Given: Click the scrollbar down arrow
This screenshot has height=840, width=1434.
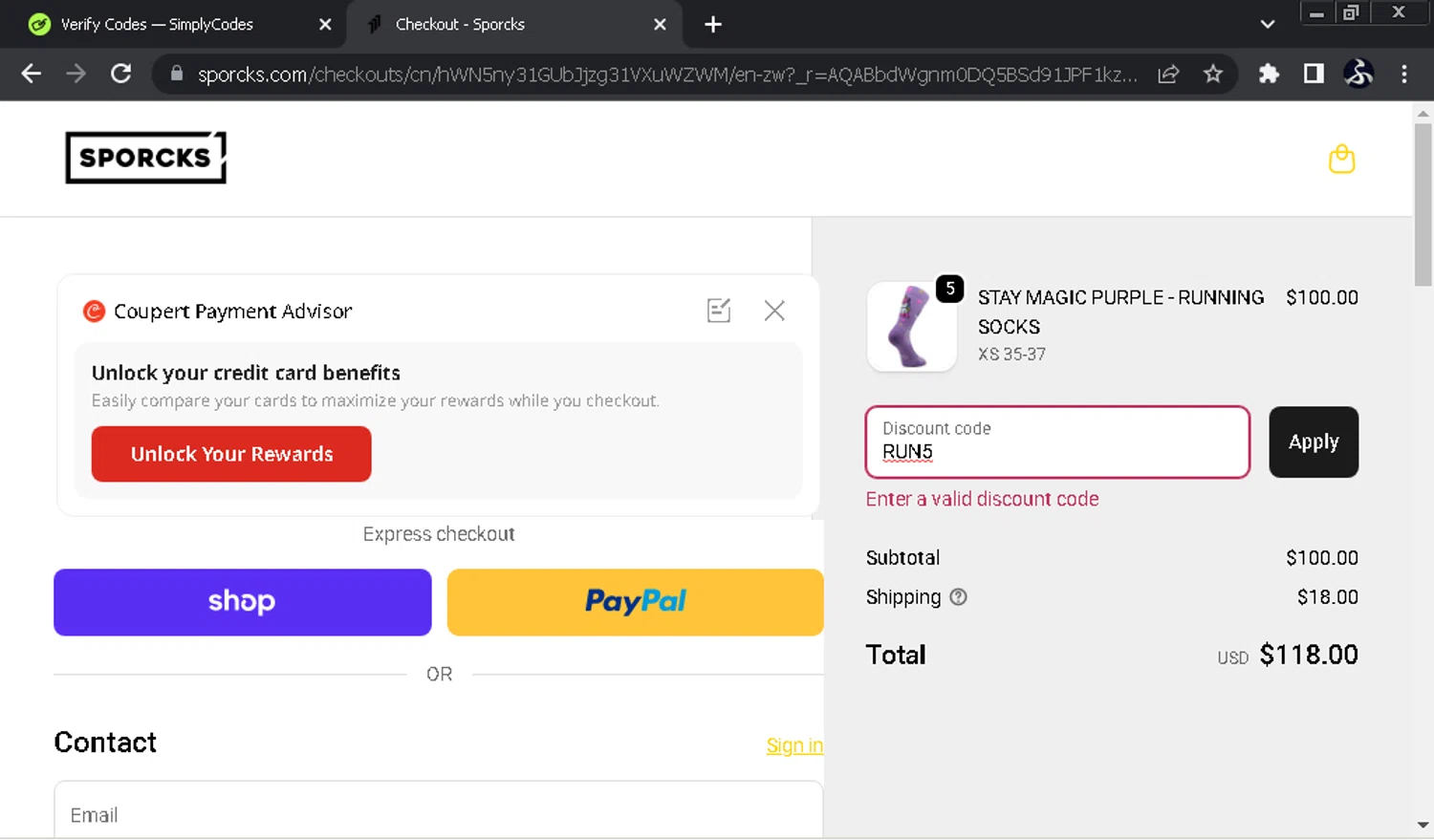Looking at the screenshot, I should pyautogui.click(x=1423, y=825).
